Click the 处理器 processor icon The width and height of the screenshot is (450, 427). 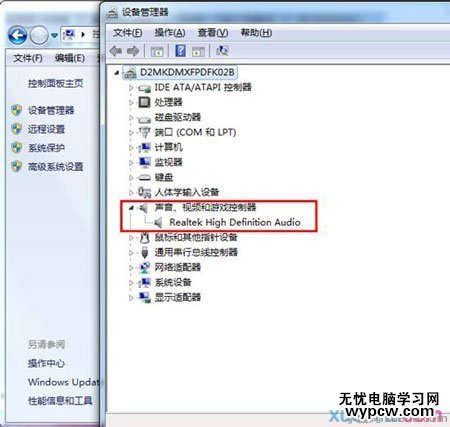tap(144, 102)
